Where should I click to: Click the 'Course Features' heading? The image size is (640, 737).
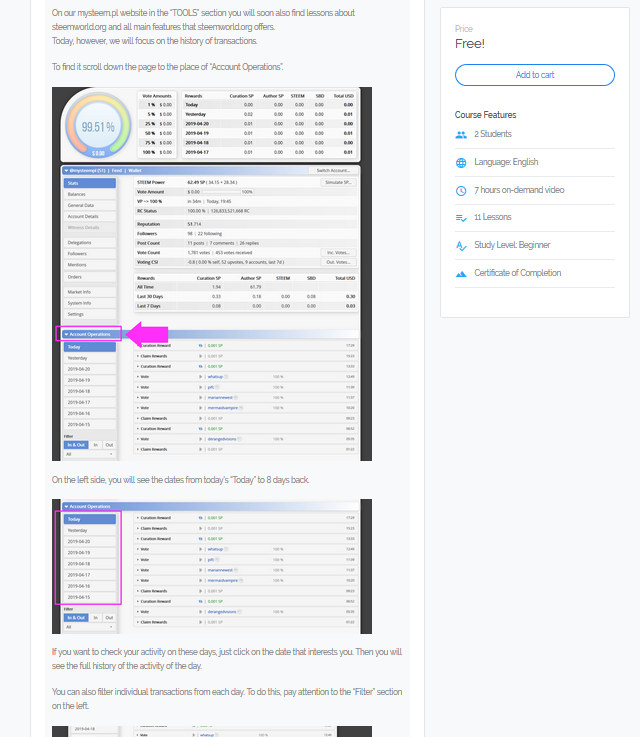tap(485, 115)
